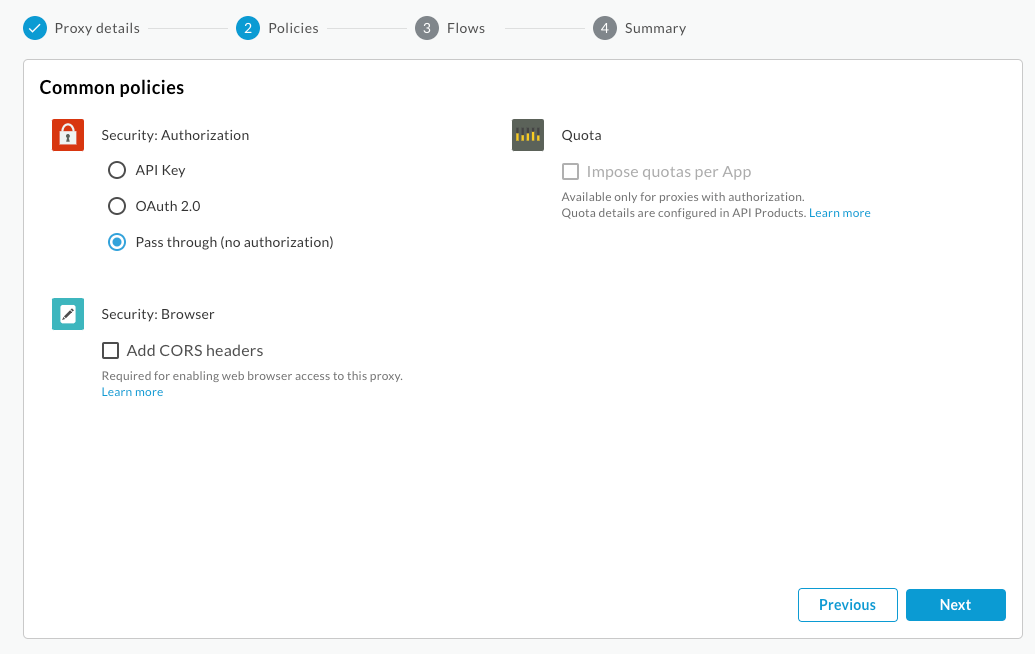
Task: Click the checkmark icon on Proxy details step
Action: 35,28
